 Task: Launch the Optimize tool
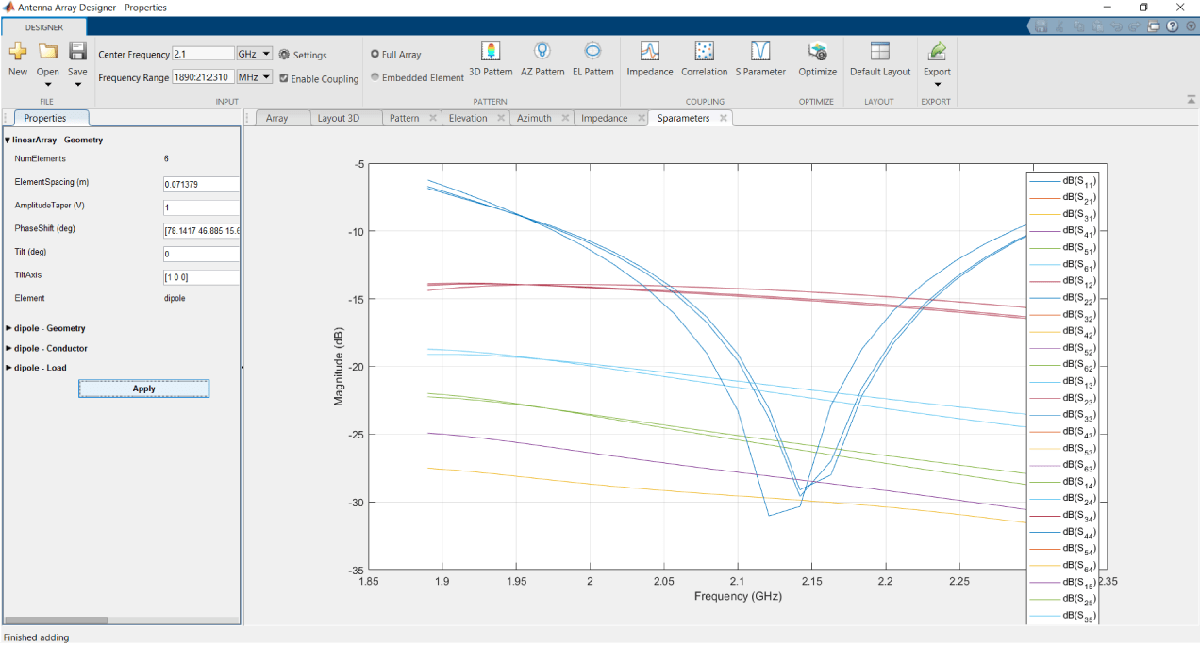[x=819, y=52]
